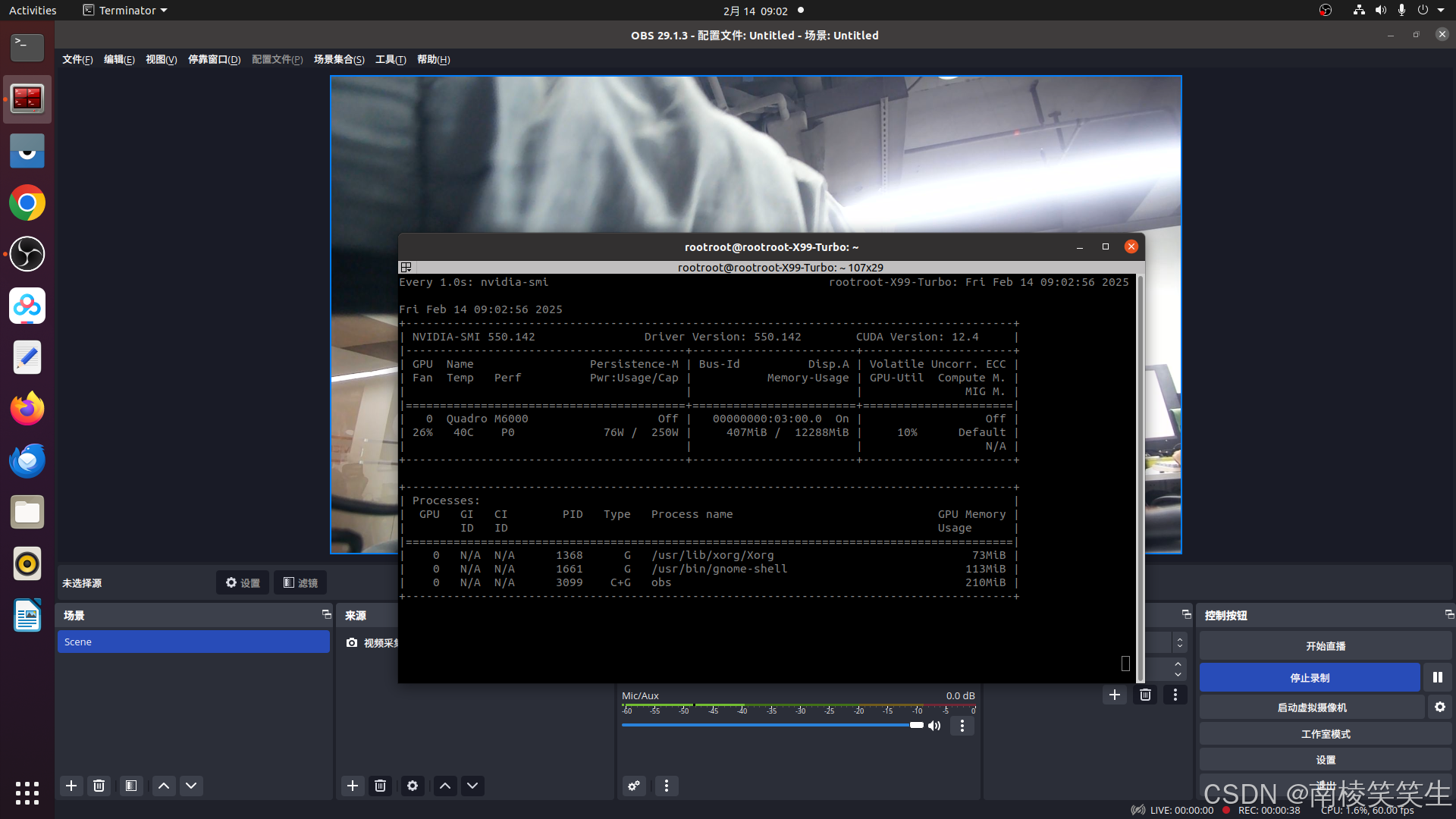Pause recording with the pause button

coord(1437,677)
